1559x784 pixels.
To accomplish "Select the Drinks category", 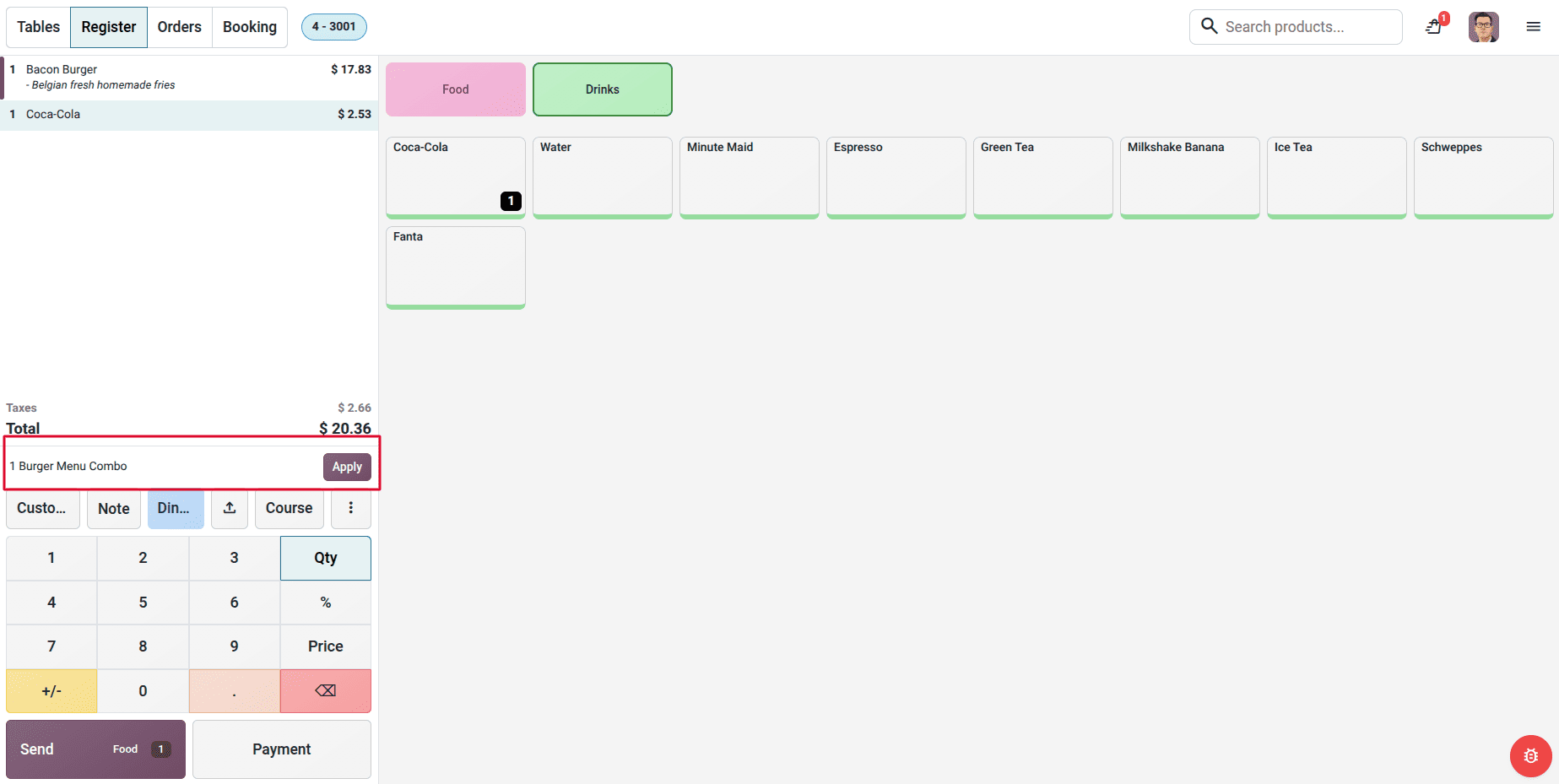I will [603, 89].
